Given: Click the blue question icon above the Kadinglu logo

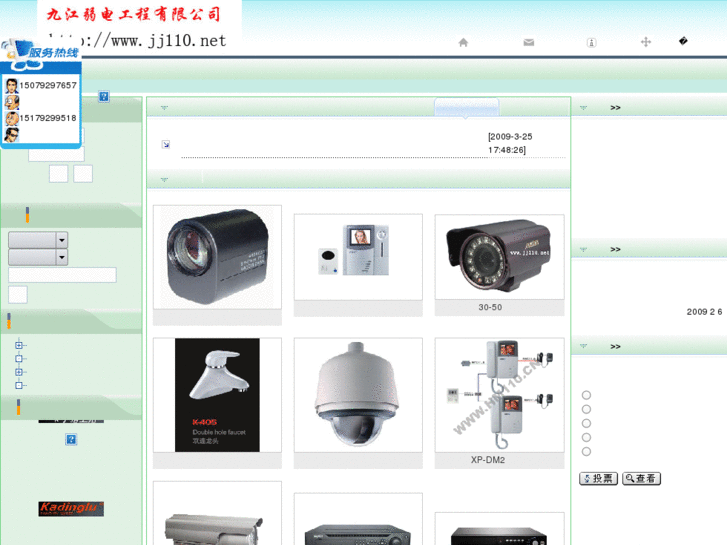Looking at the screenshot, I should [71, 439].
